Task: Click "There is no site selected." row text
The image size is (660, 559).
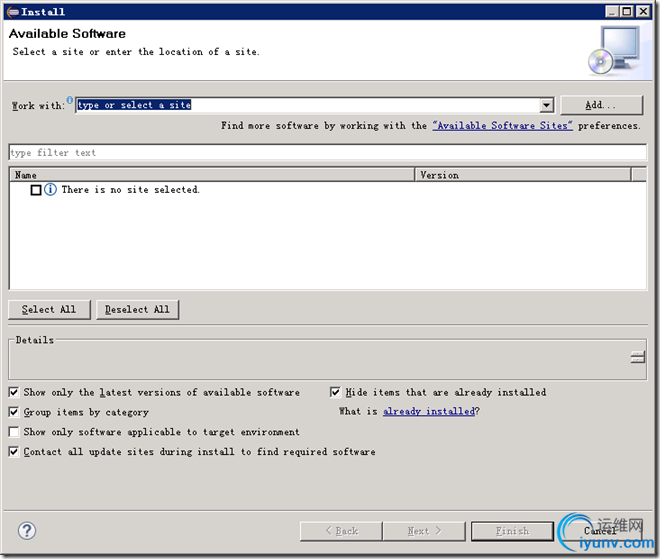Action: (130, 189)
